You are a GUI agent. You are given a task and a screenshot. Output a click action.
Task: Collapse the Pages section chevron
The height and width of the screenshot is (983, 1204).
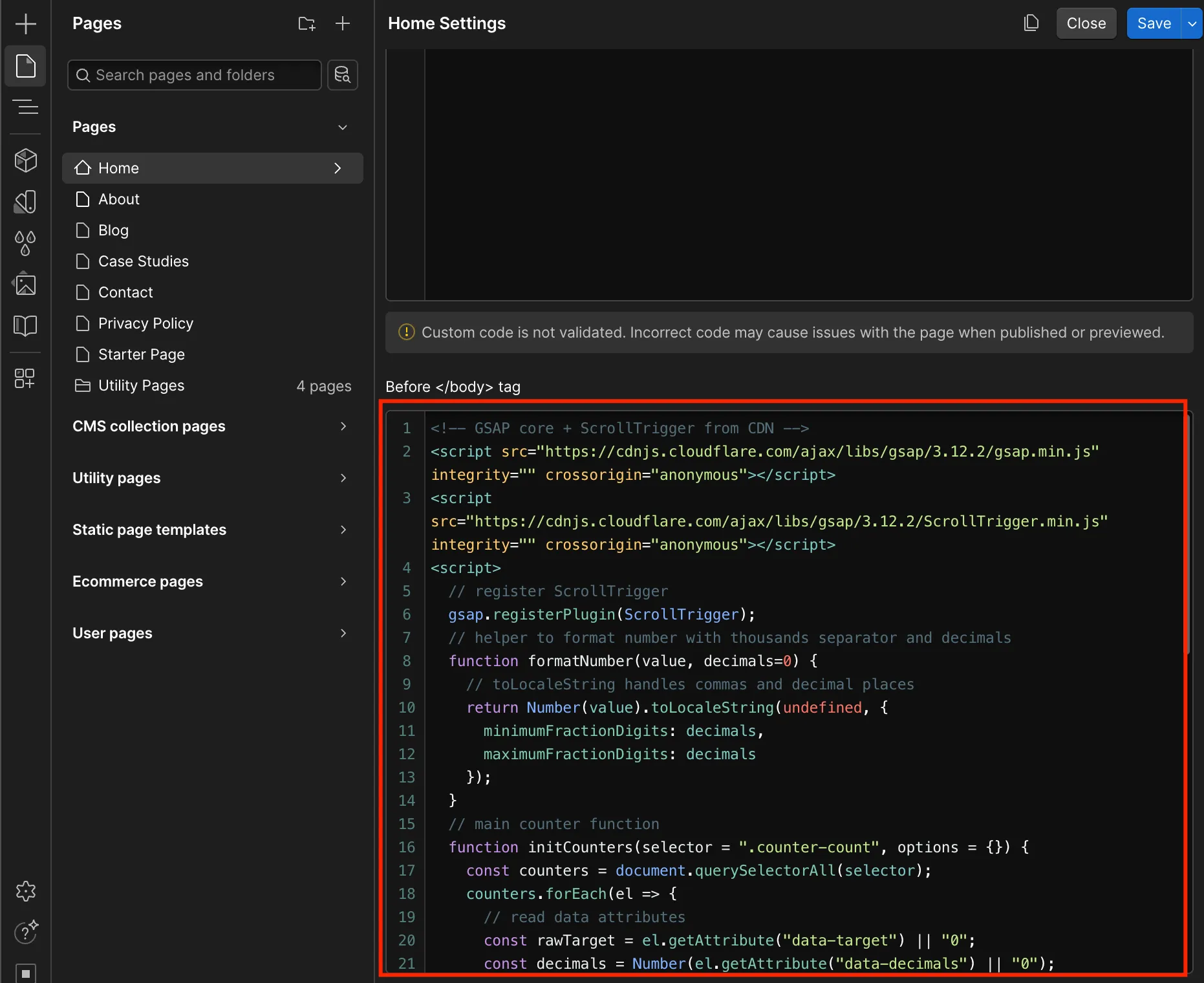pyautogui.click(x=343, y=127)
